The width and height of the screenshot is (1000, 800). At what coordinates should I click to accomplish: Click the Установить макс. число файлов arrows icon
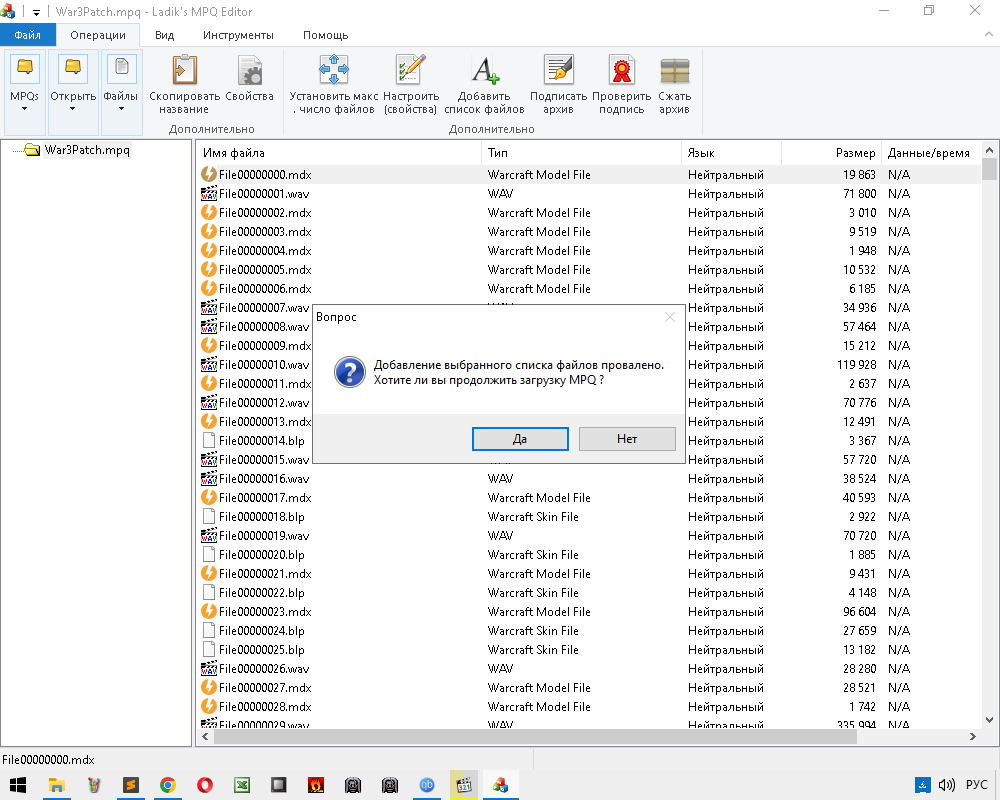pyautogui.click(x=334, y=70)
